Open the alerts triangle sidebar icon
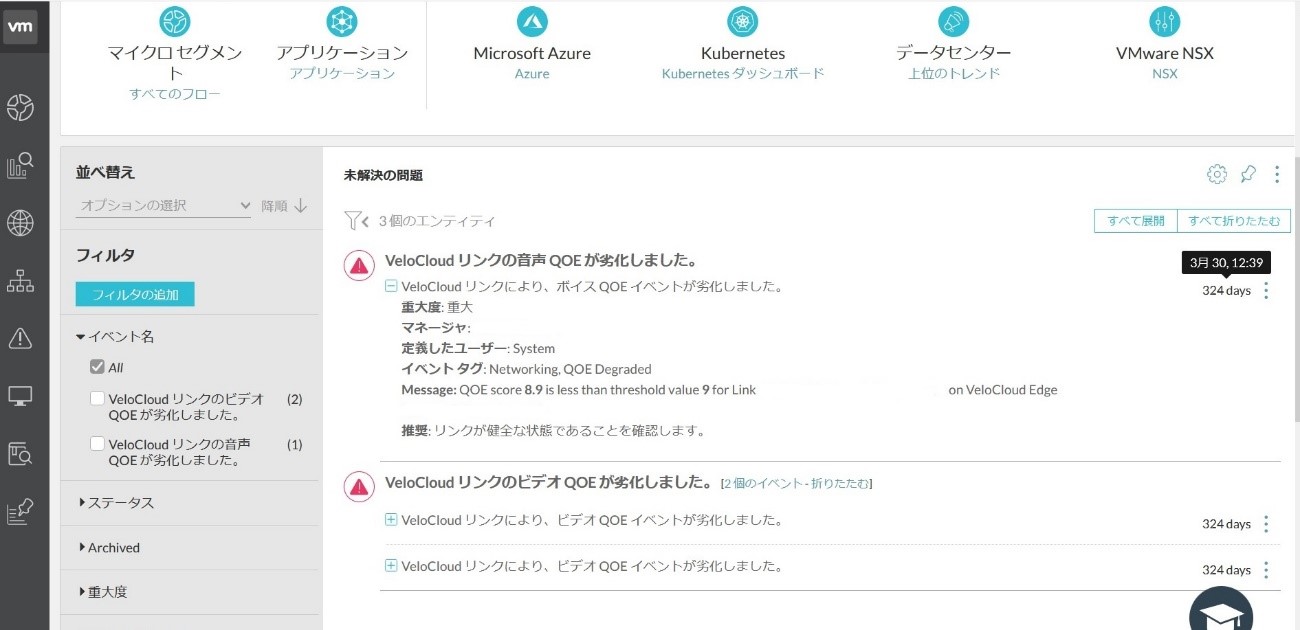Viewport: 1300px width, 630px height. tap(21, 338)
